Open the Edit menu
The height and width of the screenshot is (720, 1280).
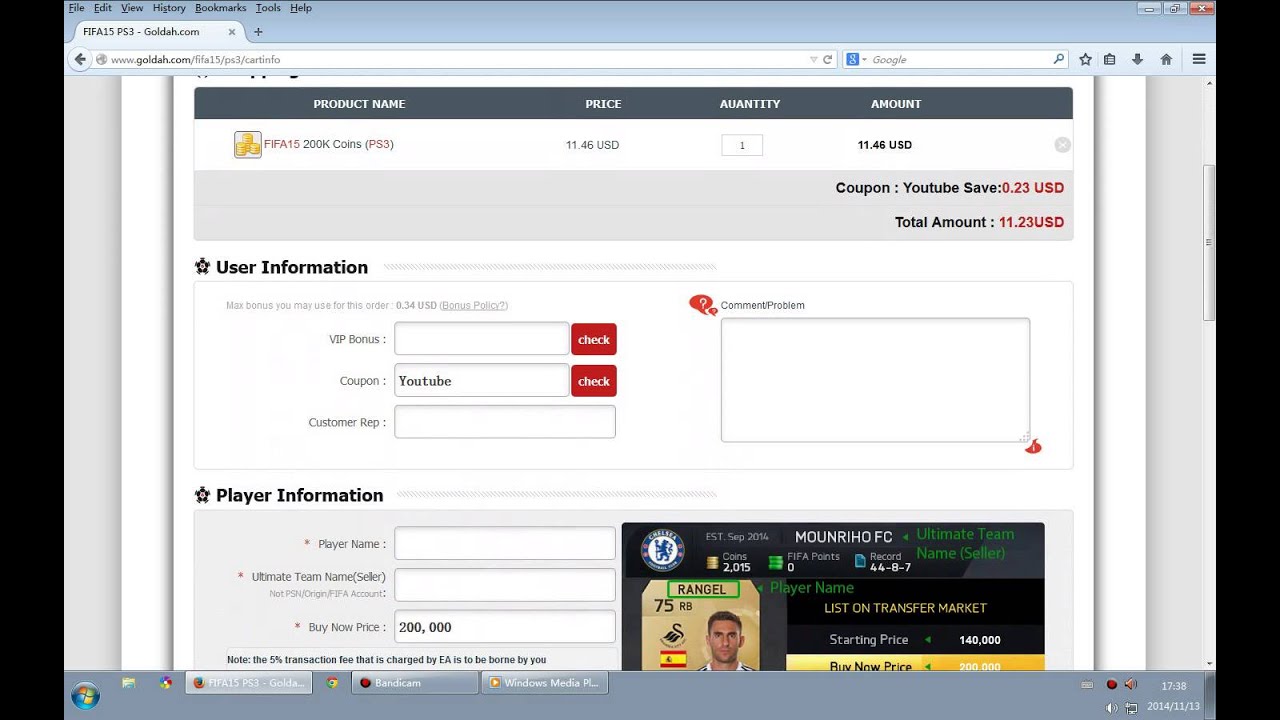tap(103, 8)
